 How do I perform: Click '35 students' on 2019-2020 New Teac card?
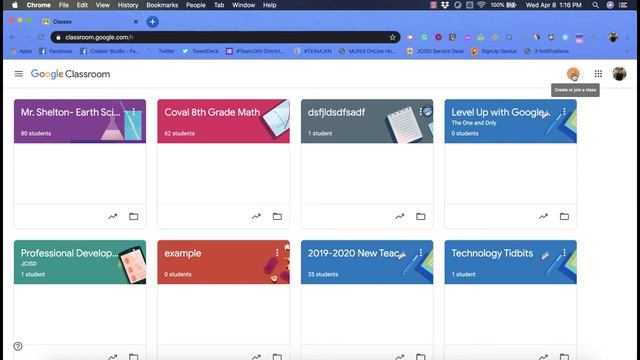pos(323,274)
